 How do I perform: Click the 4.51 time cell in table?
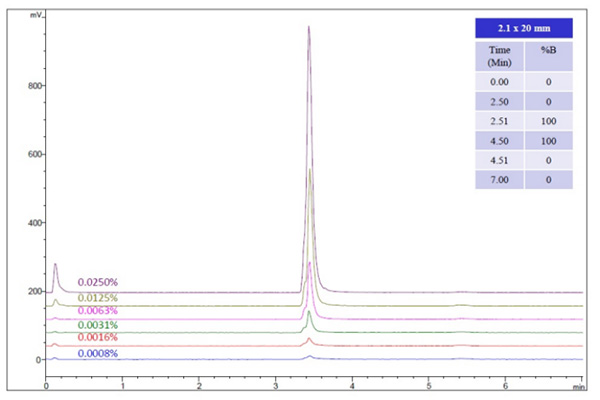pos(499,160)
